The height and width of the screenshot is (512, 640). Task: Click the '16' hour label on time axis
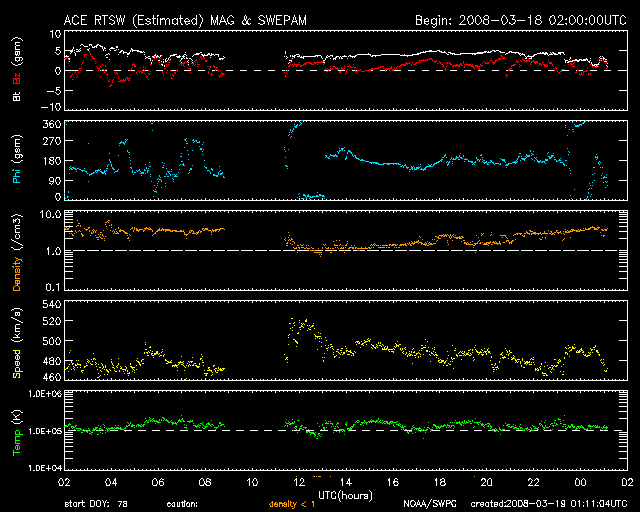click(393, 482)
